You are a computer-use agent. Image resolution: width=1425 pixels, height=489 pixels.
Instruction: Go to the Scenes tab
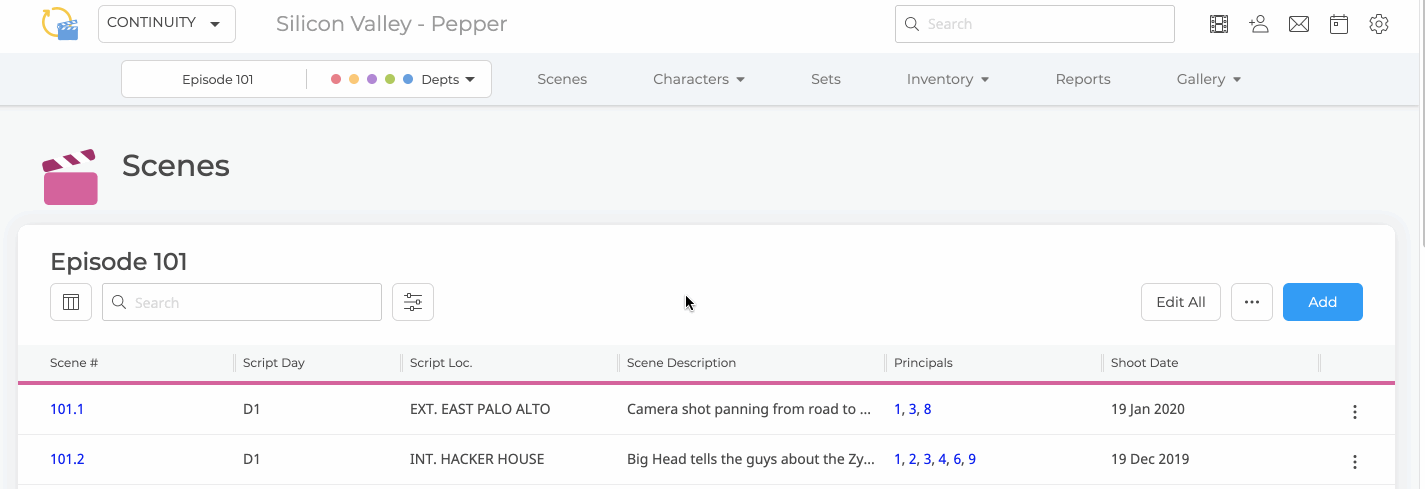click(x=562, y=79)
